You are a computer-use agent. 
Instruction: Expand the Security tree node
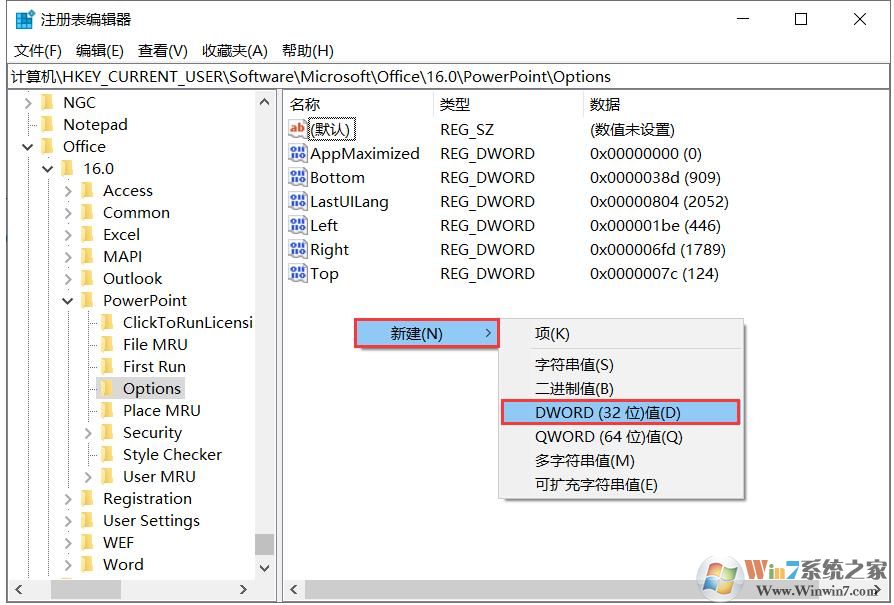tap(88, 432)
